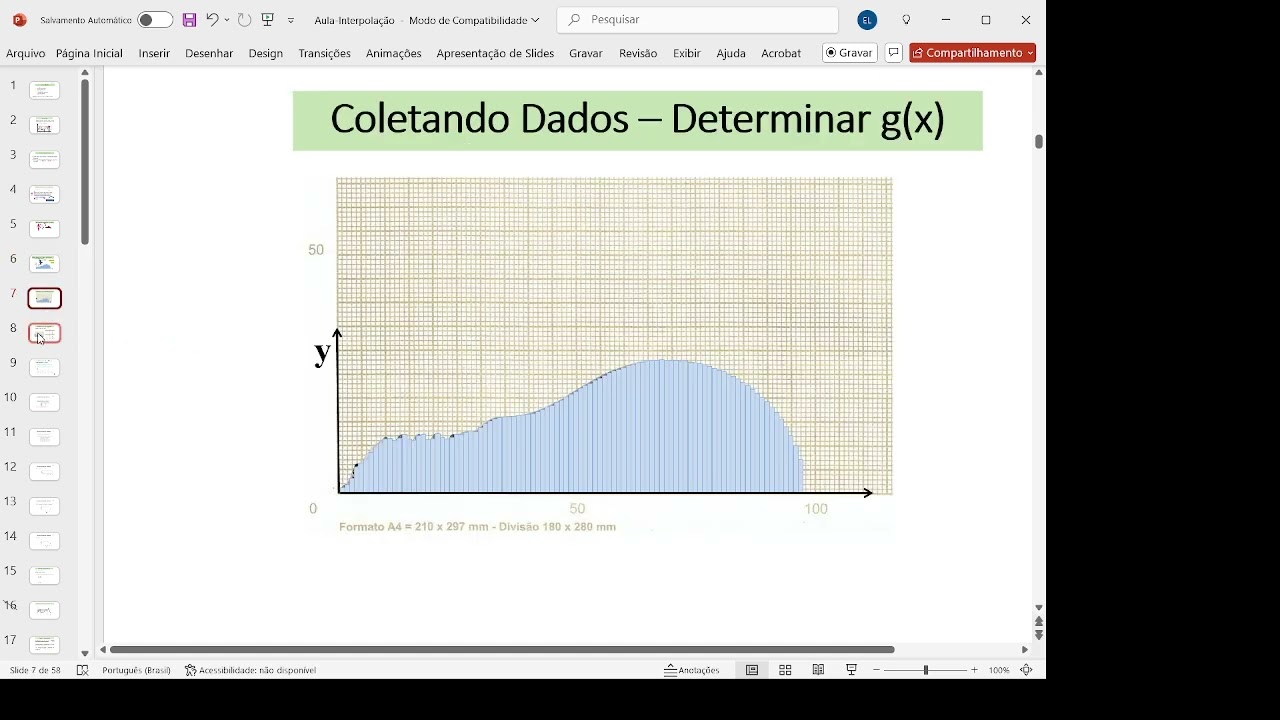Open the Undo history dropdown arrow
The width and height of the screenshot is (1280, 720).
(227, 20)
